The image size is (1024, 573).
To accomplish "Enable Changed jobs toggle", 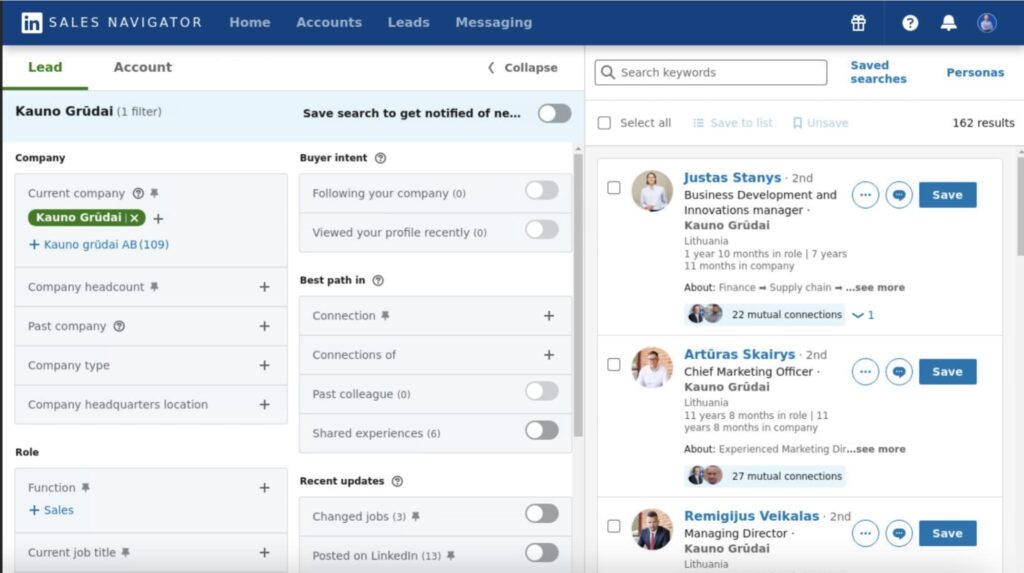I will [541, 514].
